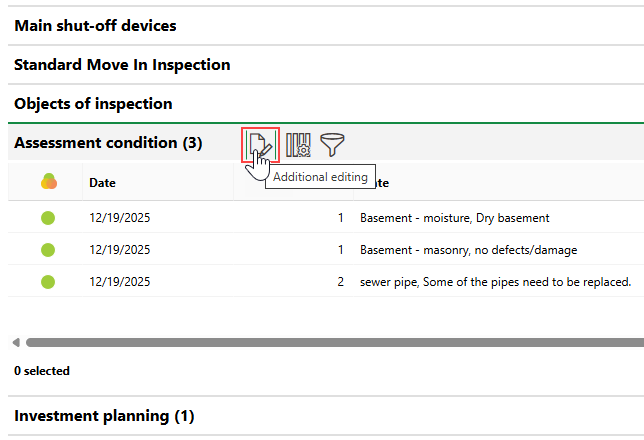Click the date 12/19/2025 in first row

pyautogui.click(x=119, y=218)
